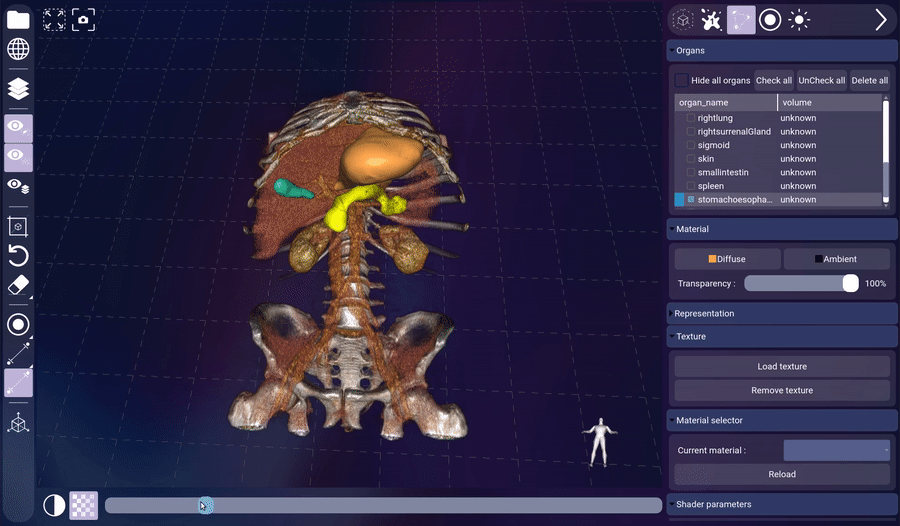Click the globe network icon
The width and height of the screenshot is (900, 526).
click(x=18, y=49)
